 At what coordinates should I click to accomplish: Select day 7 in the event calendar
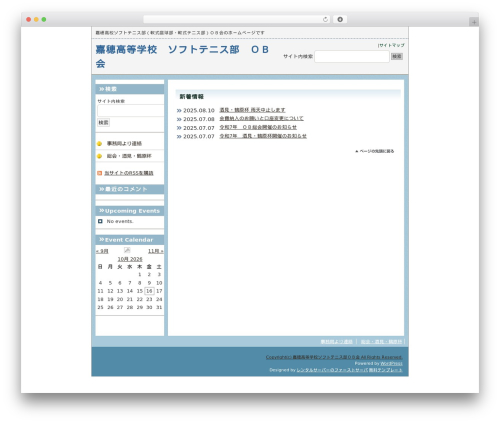coord(130,283)
